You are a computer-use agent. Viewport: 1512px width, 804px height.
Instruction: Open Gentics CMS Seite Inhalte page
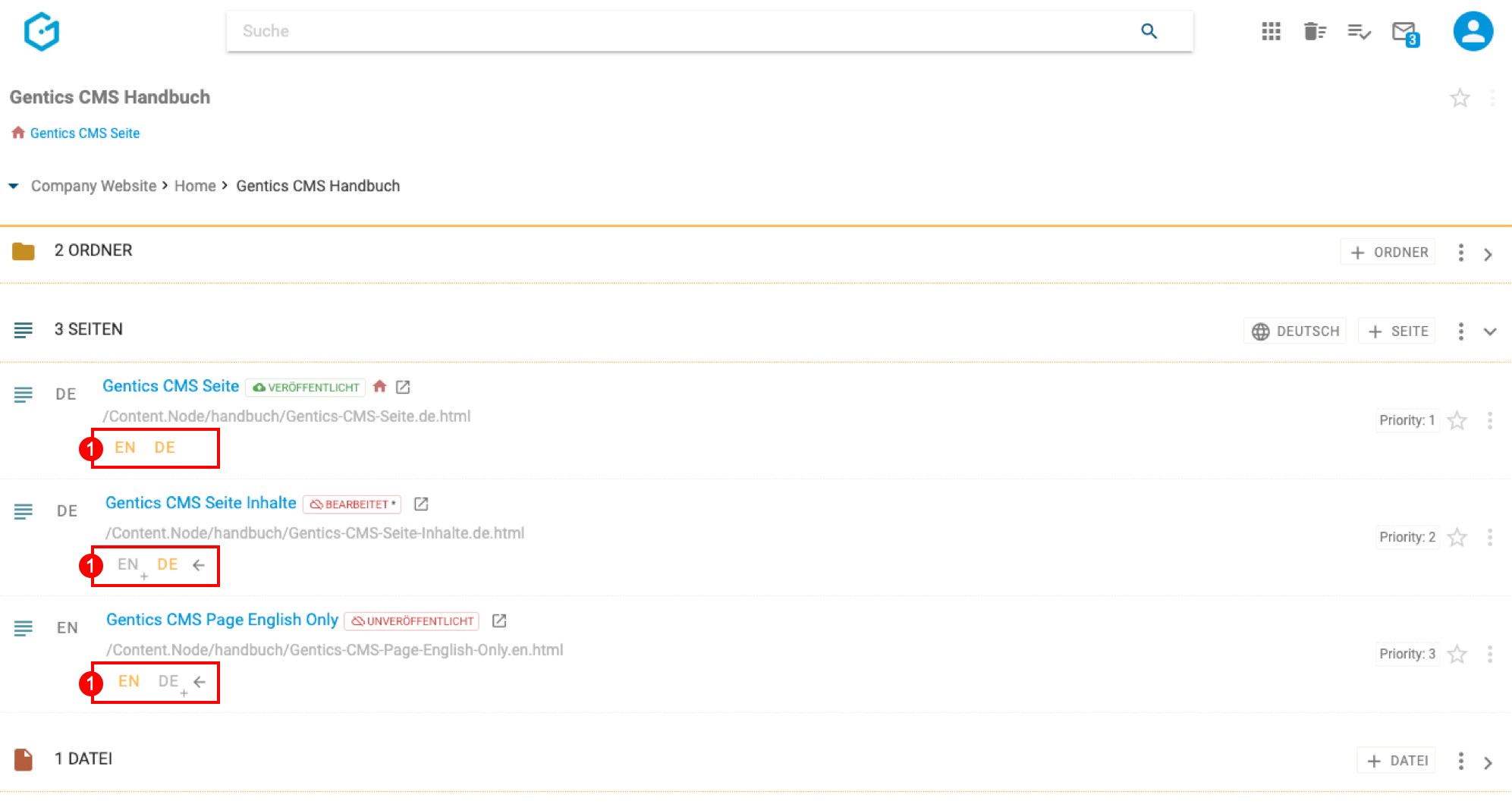click(x=201, y=503)
